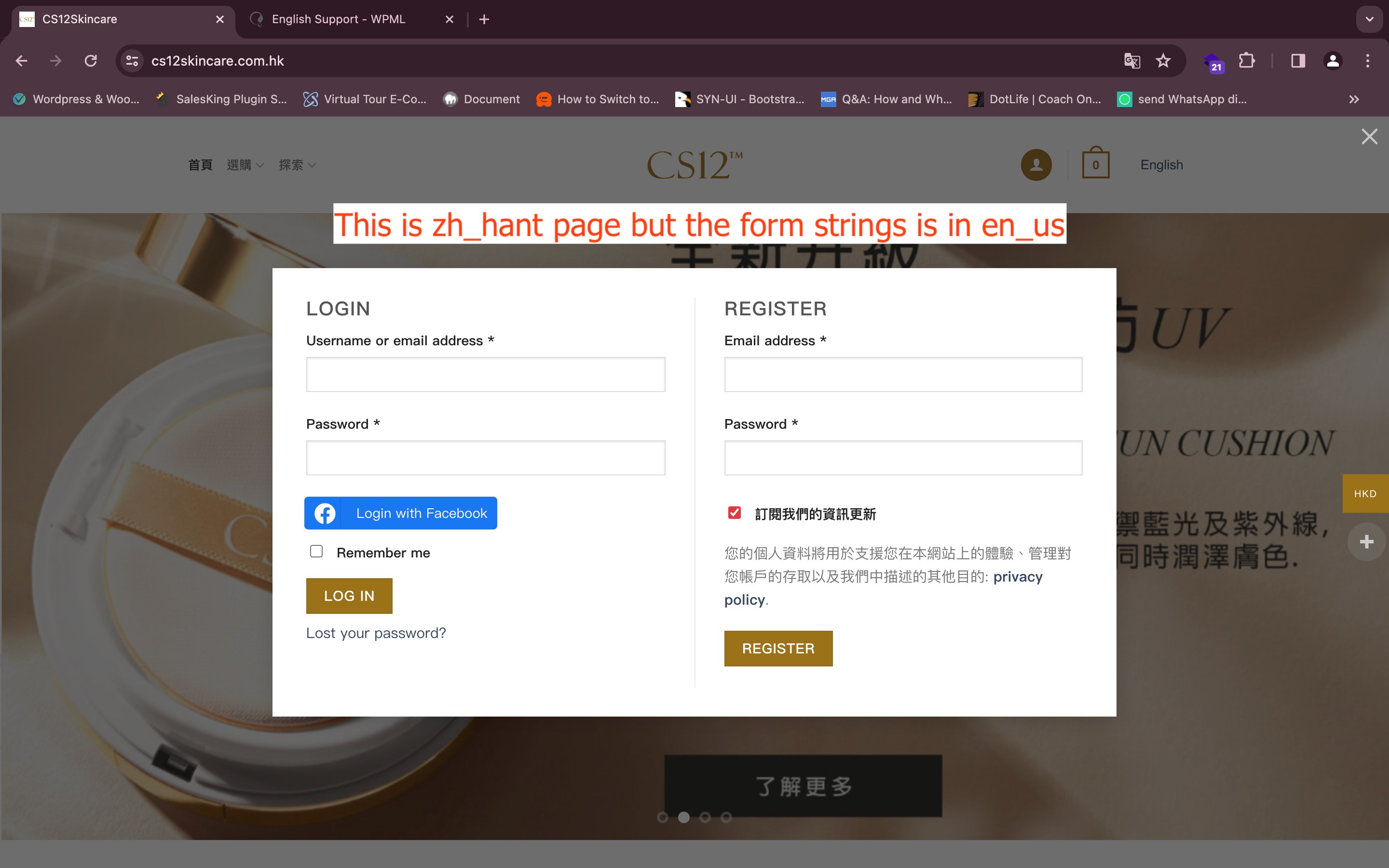Click the round plus floating button
This screenshot has height=868, width=1389.
coord(1367,542)
